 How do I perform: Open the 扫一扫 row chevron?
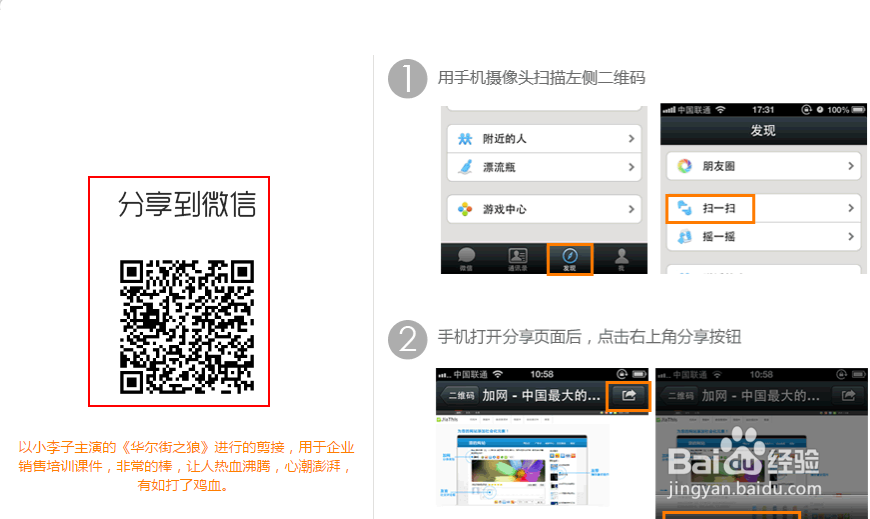pyautogui.click(x=851, y=208)
